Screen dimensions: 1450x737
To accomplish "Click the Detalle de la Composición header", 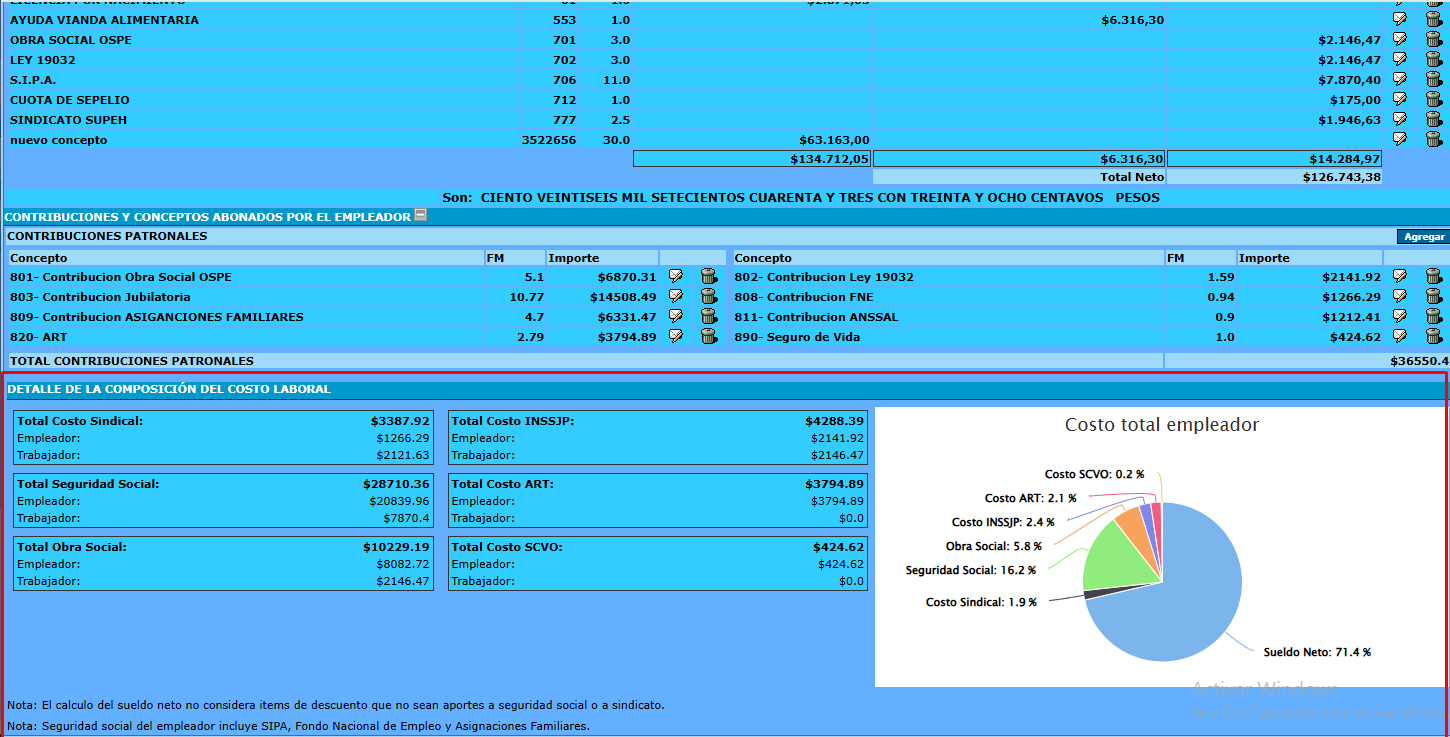I will click(x=169, y=389).
